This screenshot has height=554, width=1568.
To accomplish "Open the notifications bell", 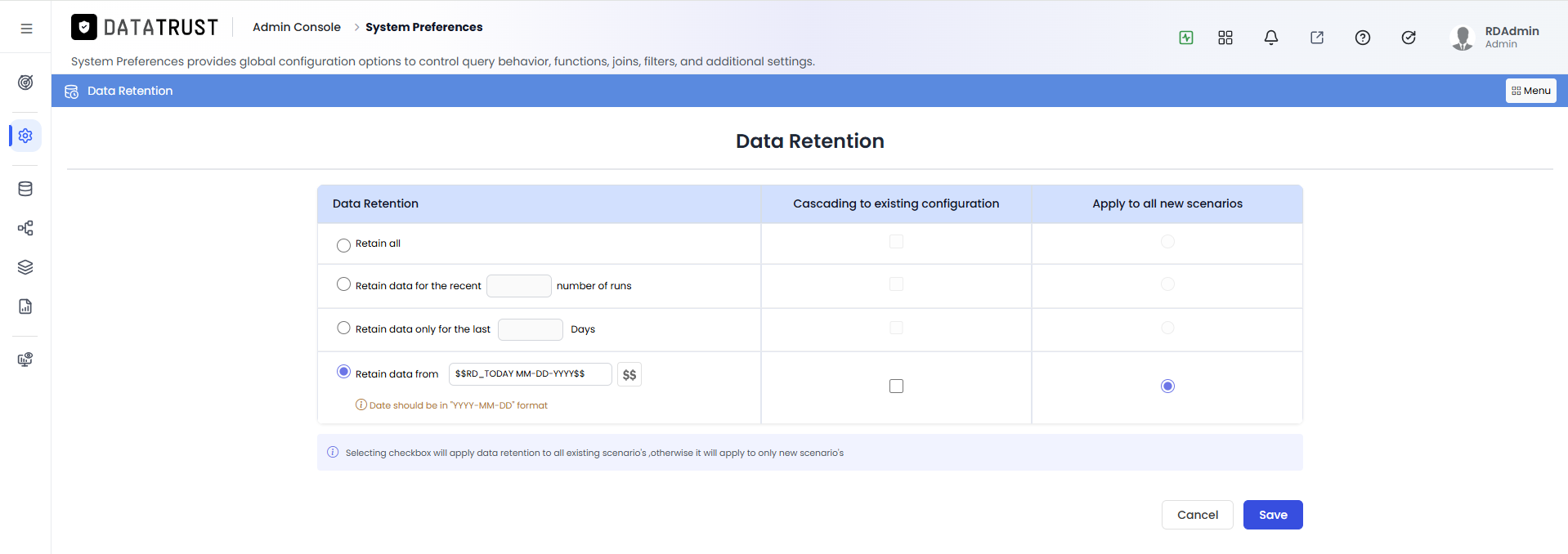I will (1271, 38).
